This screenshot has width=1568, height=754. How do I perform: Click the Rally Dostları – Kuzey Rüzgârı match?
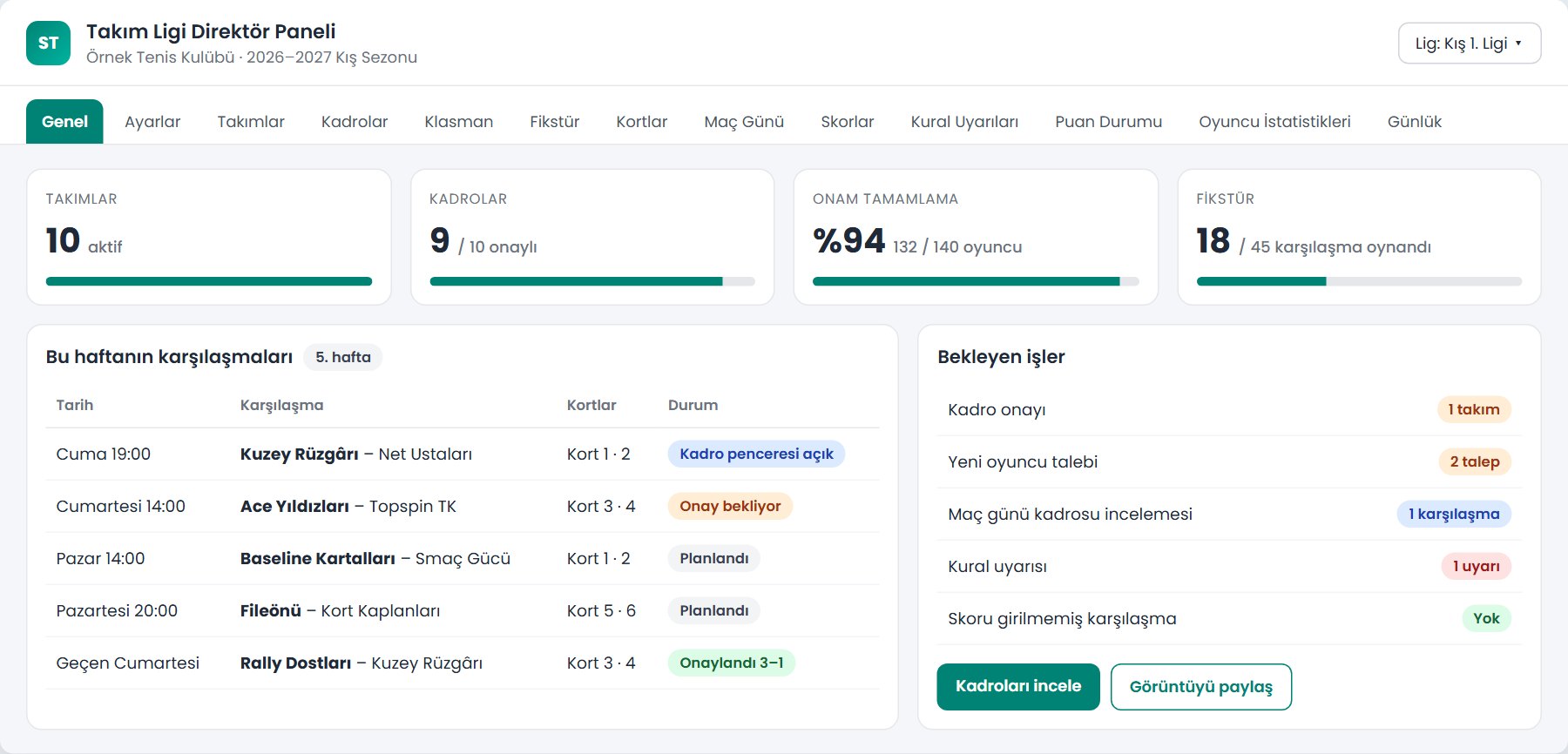point(362,663)
